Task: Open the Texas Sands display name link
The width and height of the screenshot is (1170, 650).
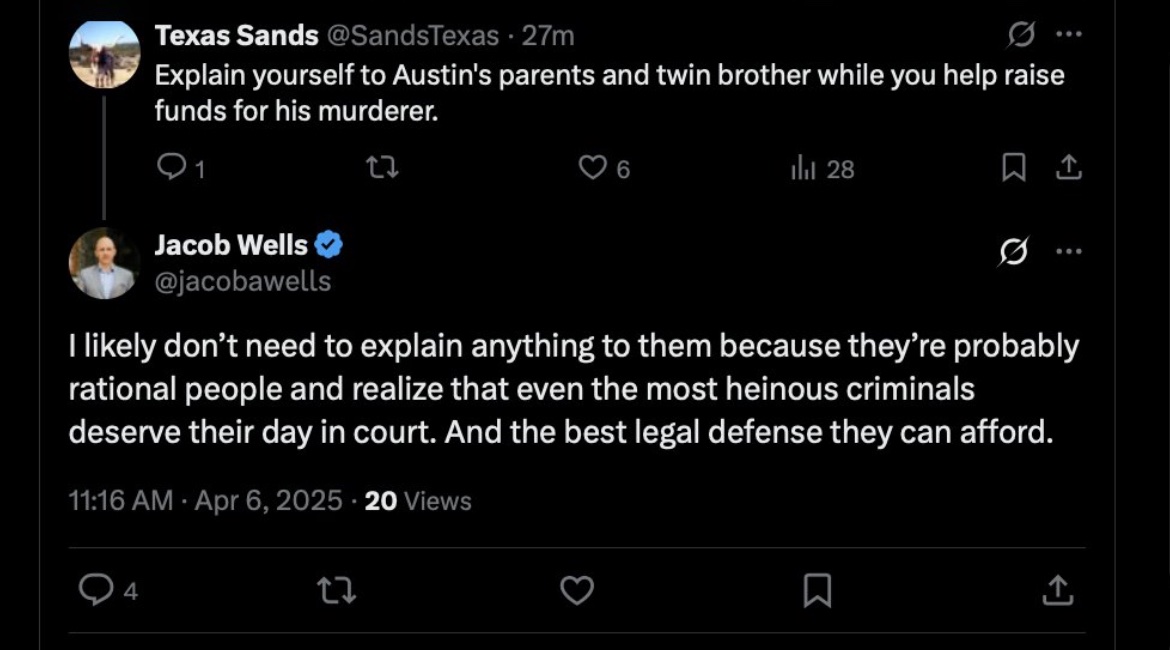Action: (236, 36)
